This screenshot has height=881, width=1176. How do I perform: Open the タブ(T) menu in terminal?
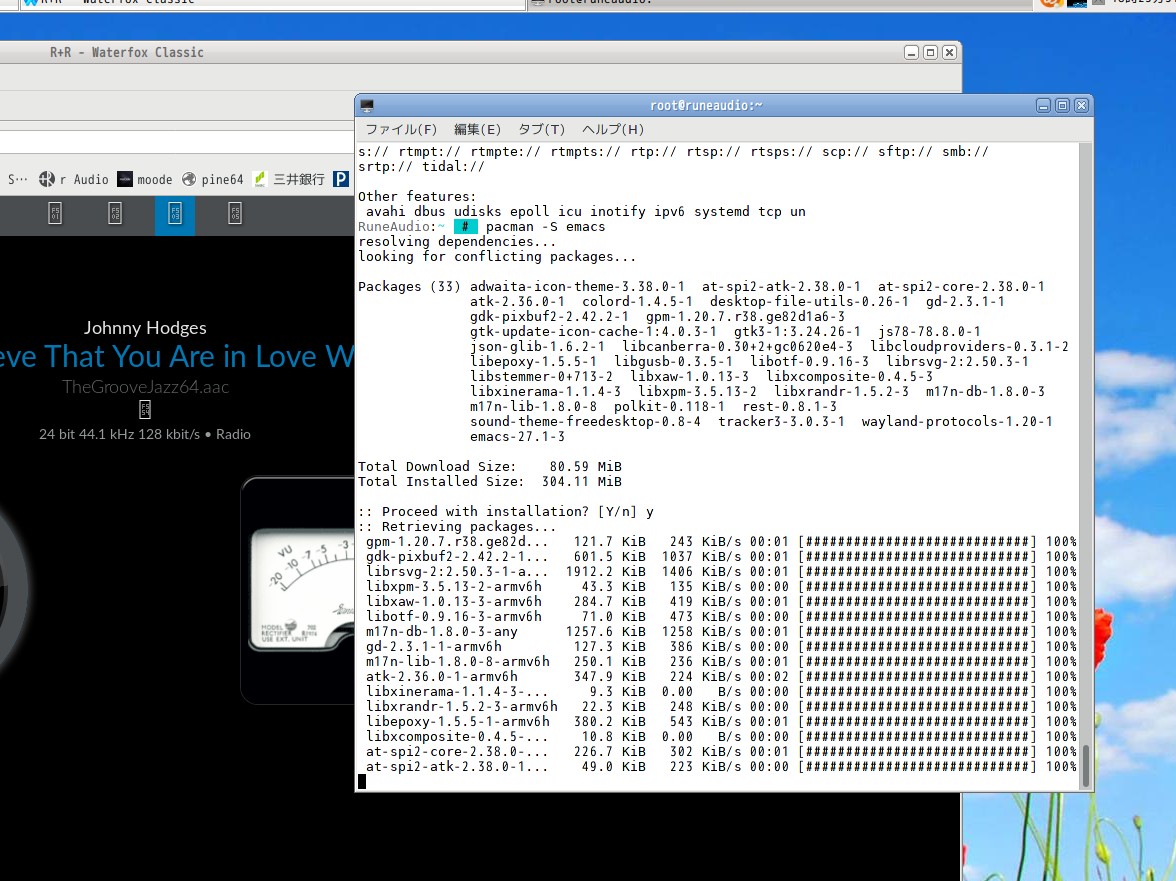point(541,130)
